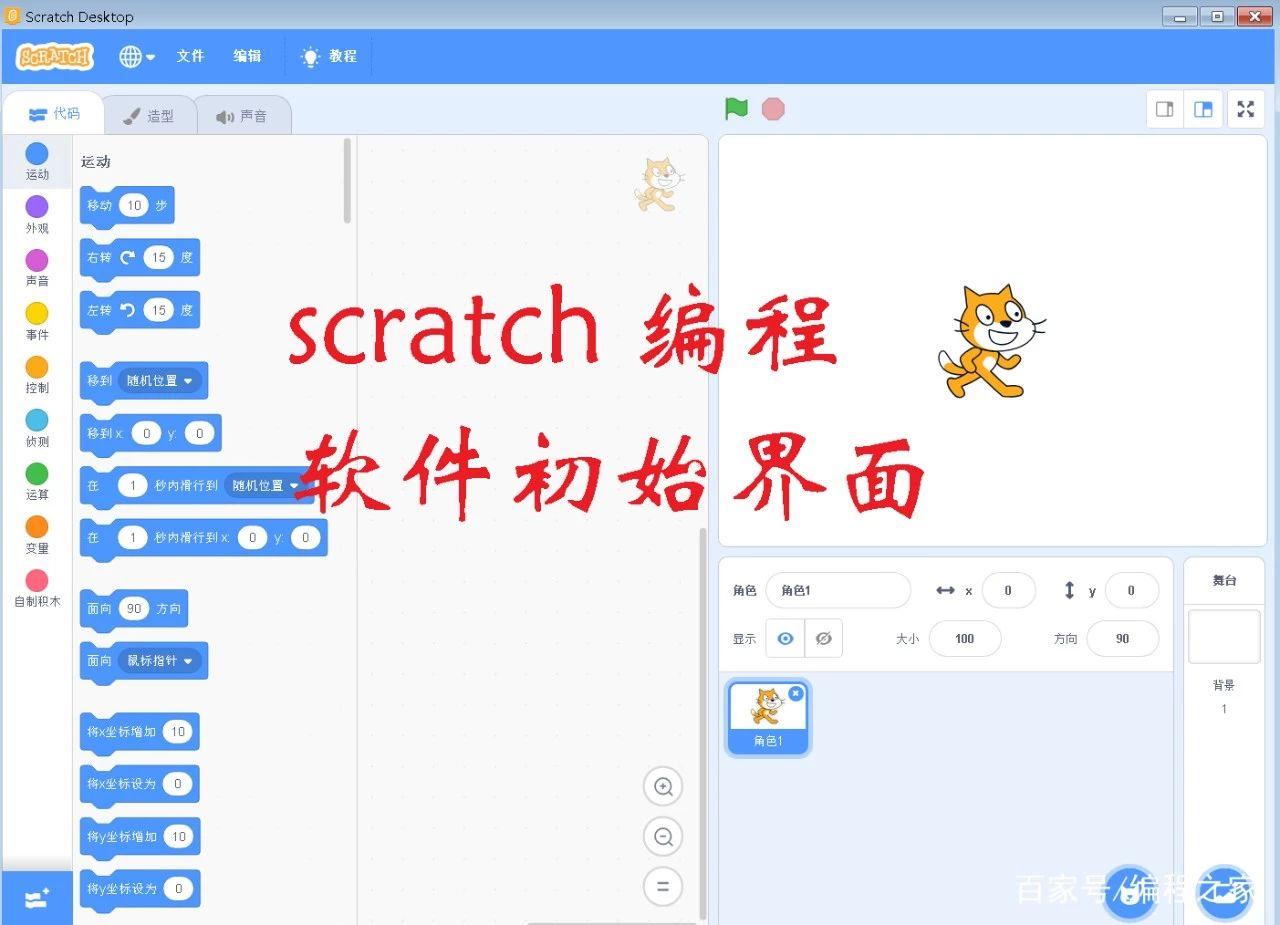1280x925 pixels.
Task: Open the add extension button
Action: click(x=37, y=897)
